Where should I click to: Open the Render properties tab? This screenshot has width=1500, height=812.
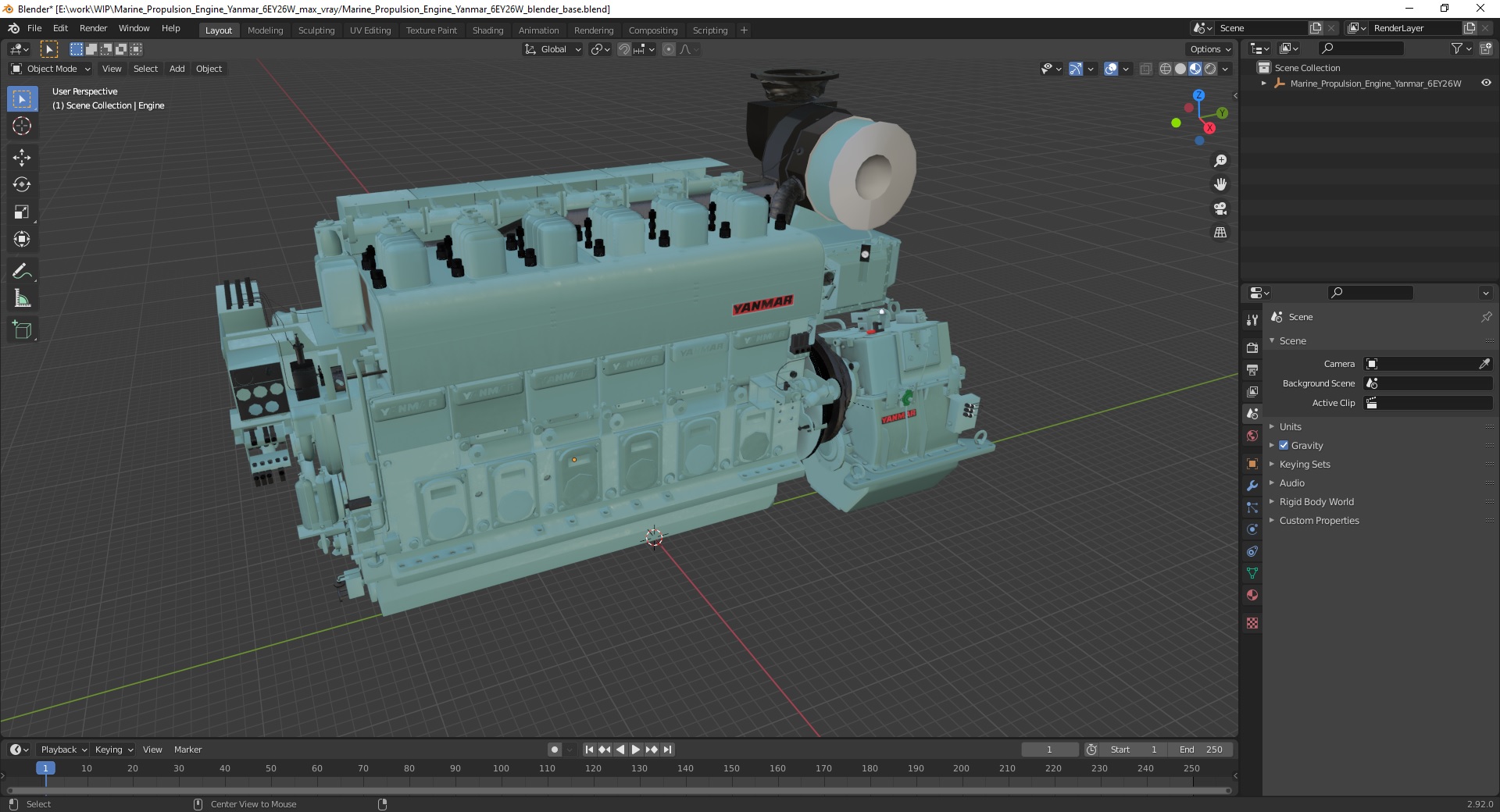[1252, 347]
